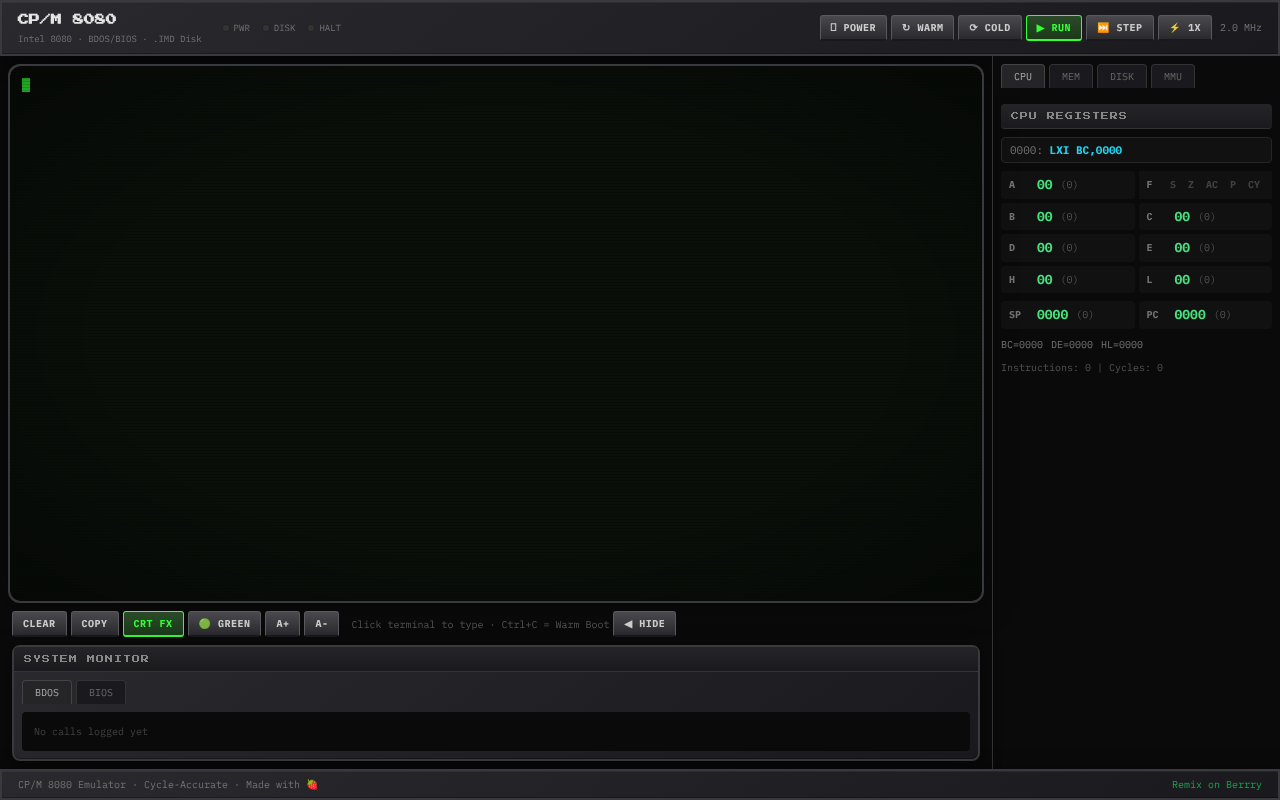Switch to the CPU tab

(1023, 77)
